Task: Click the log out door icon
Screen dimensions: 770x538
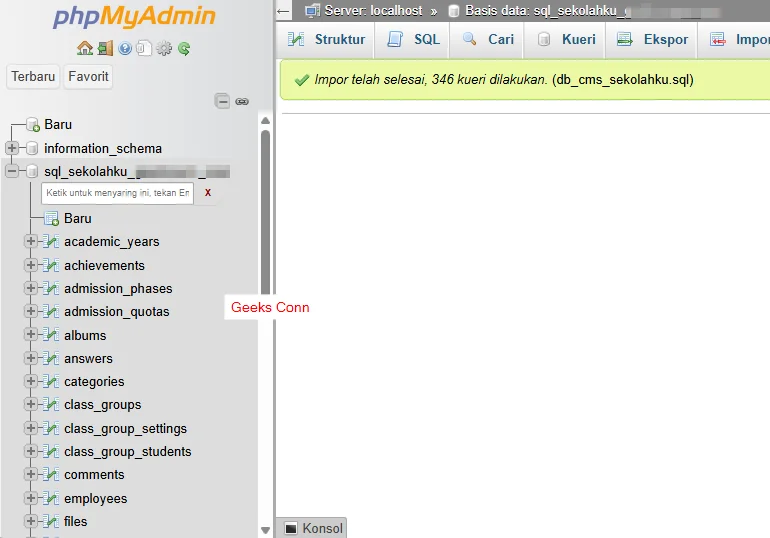Action: click(105, 48)
